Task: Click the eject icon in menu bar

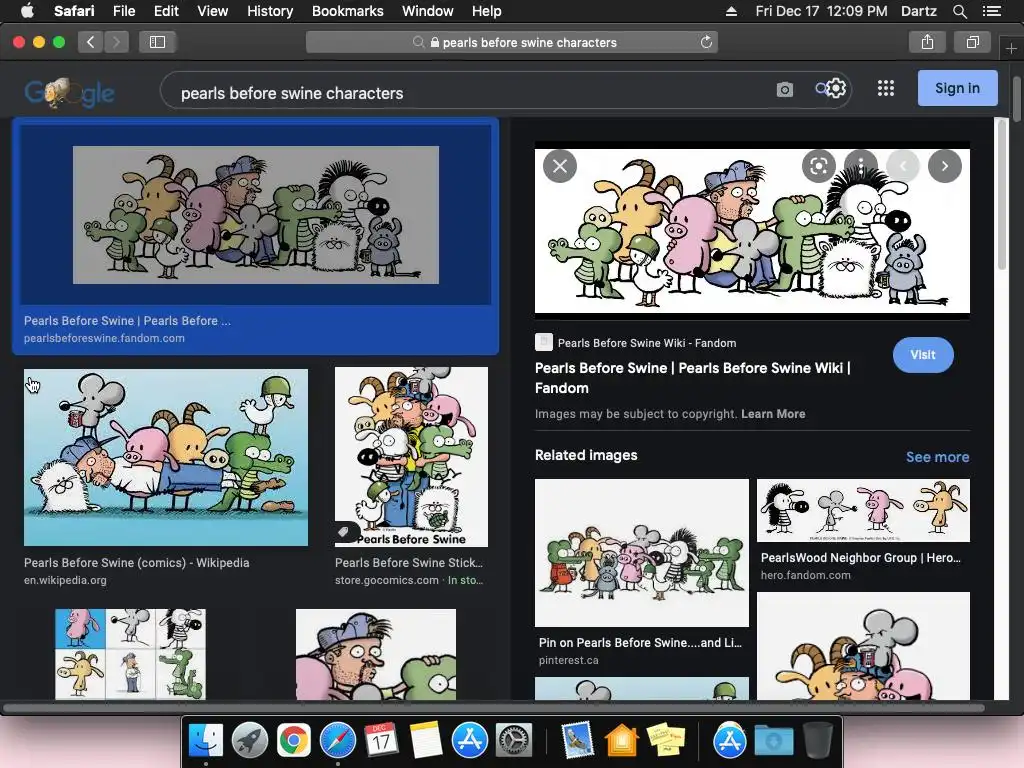Action: 731,11
